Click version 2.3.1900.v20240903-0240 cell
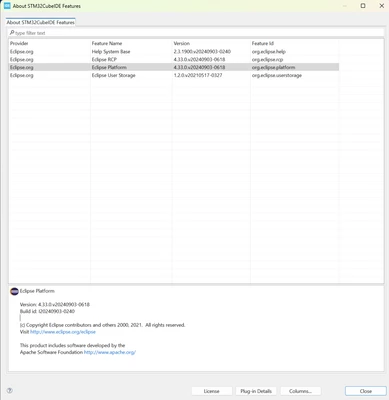 point(202,52)
